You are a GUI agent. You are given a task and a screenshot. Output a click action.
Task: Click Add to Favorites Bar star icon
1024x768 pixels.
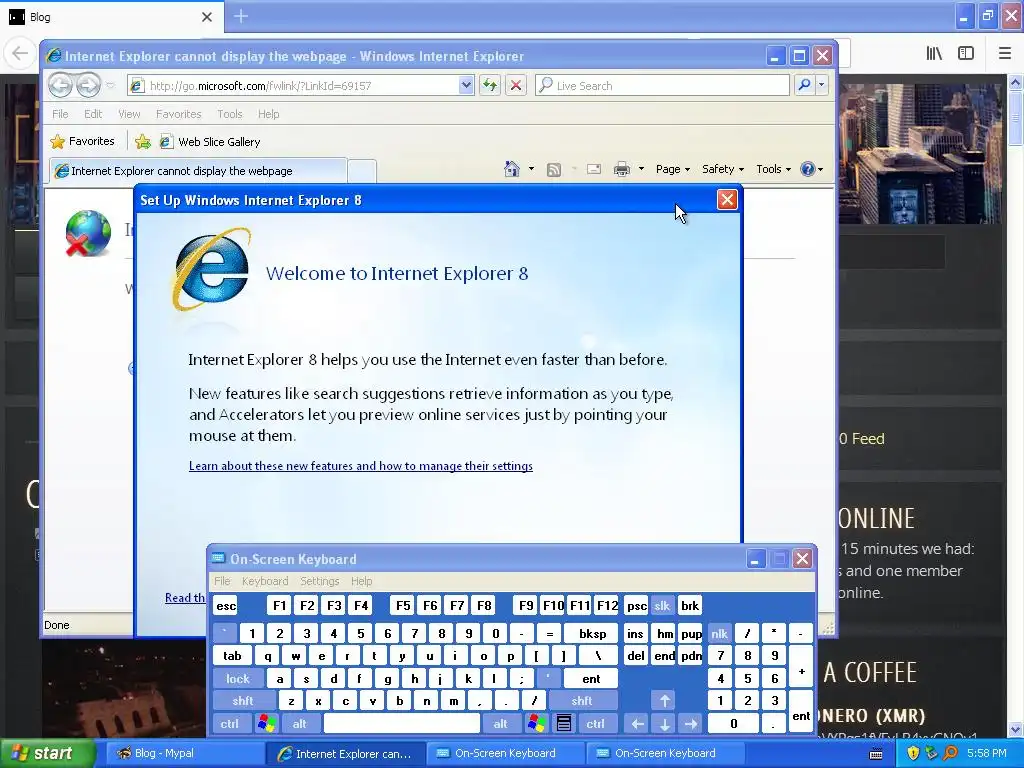click(x=142, y=141)
